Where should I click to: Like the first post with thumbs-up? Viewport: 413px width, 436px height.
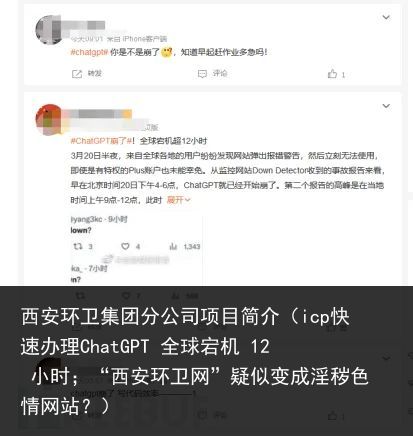pyautogui.click(x=332, y=74)
